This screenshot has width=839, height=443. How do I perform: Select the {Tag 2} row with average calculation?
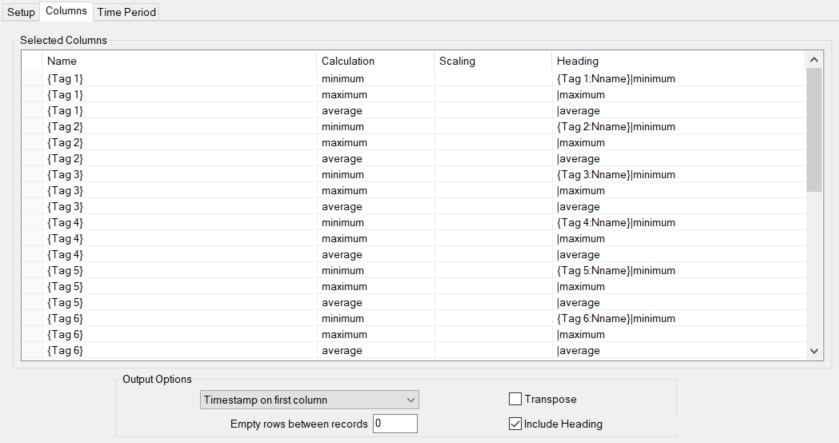(x=414, y=159)
